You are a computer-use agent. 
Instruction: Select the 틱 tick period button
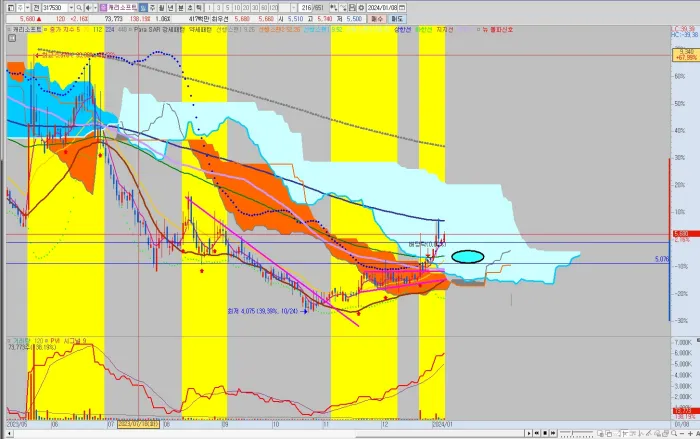[x=199, y=8]
